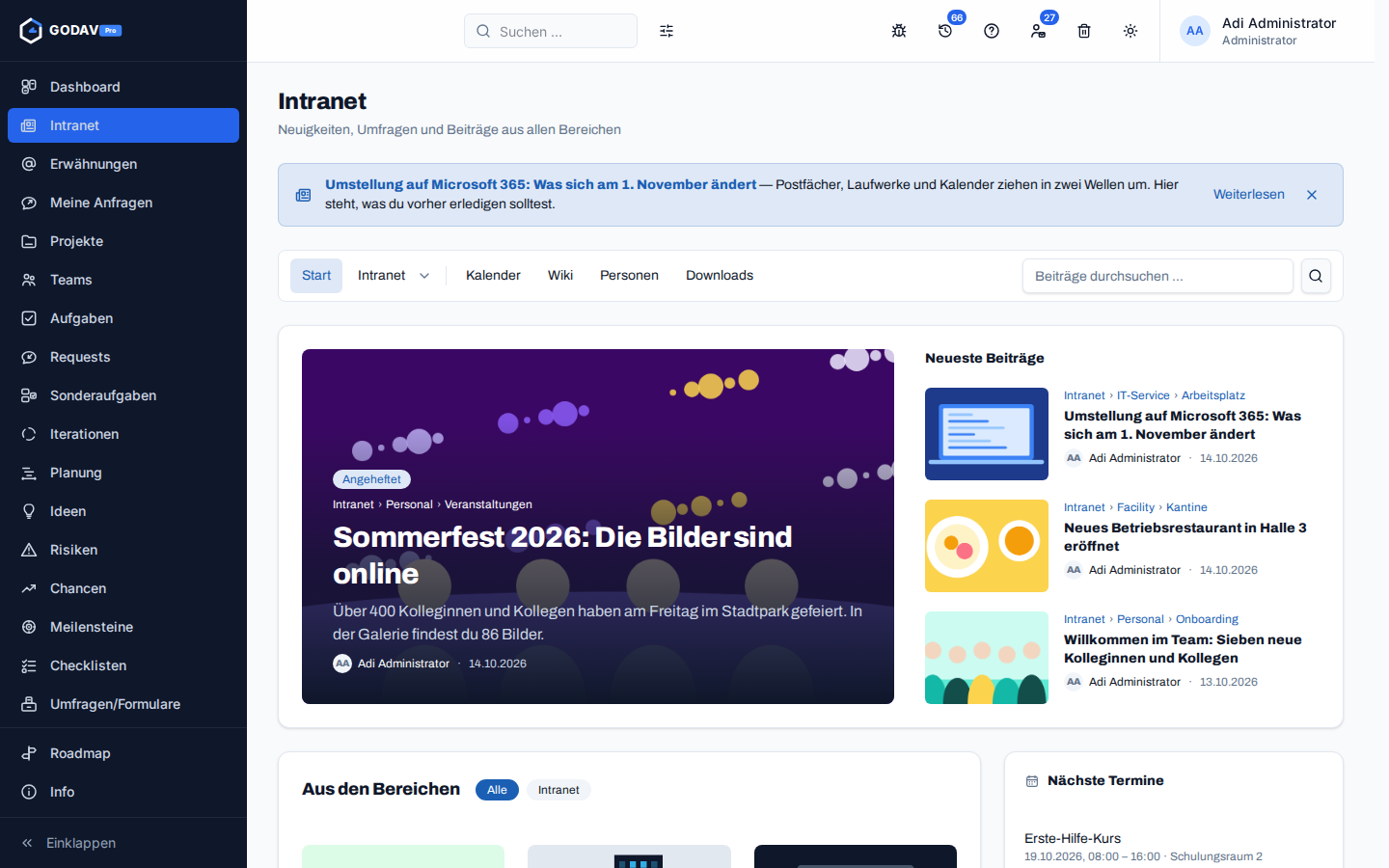Open the Ideen section
1389x868 pixels.
(x=123, y=511)
